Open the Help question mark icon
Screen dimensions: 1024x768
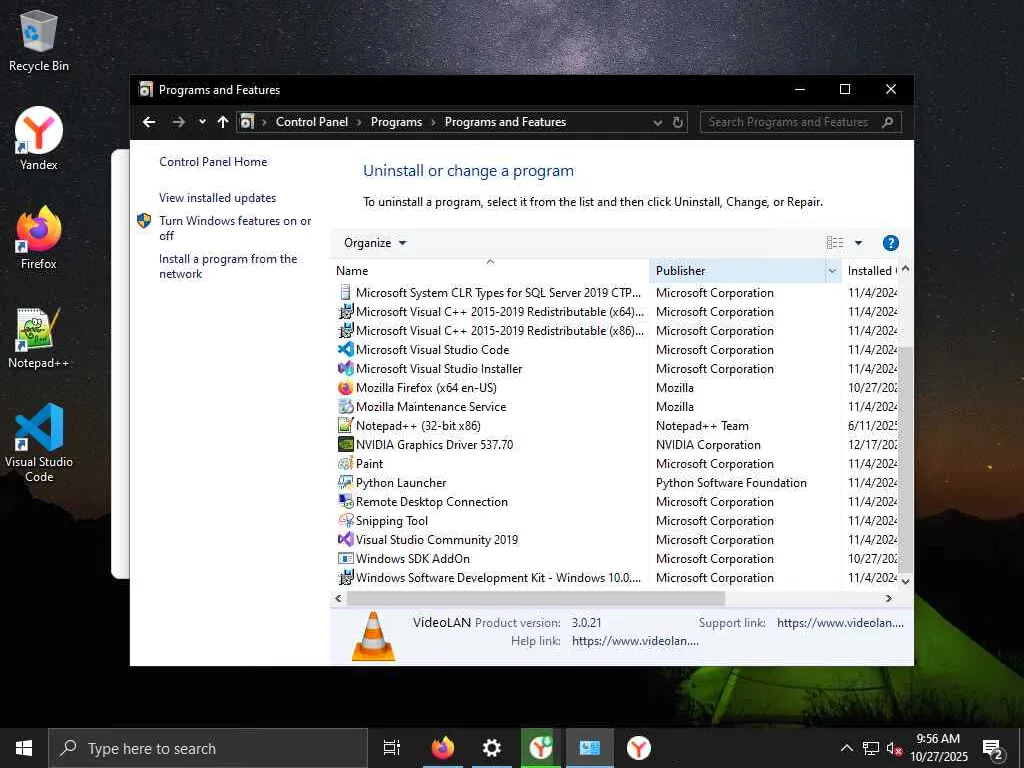(x=890, y=243)
